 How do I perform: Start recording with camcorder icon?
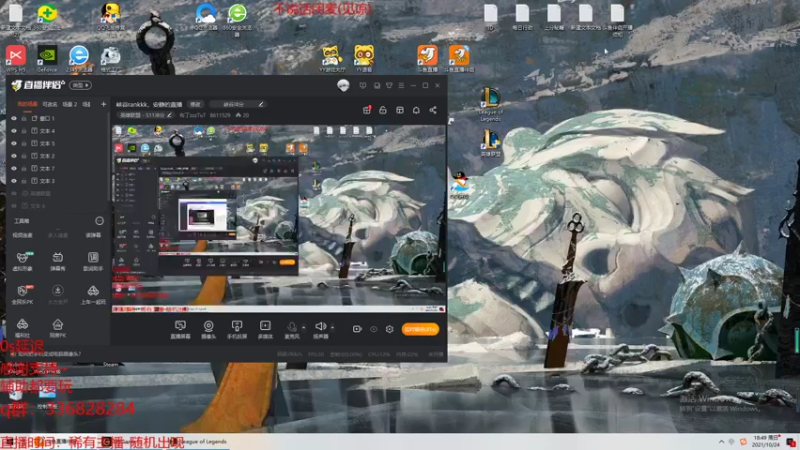[357, 329]
